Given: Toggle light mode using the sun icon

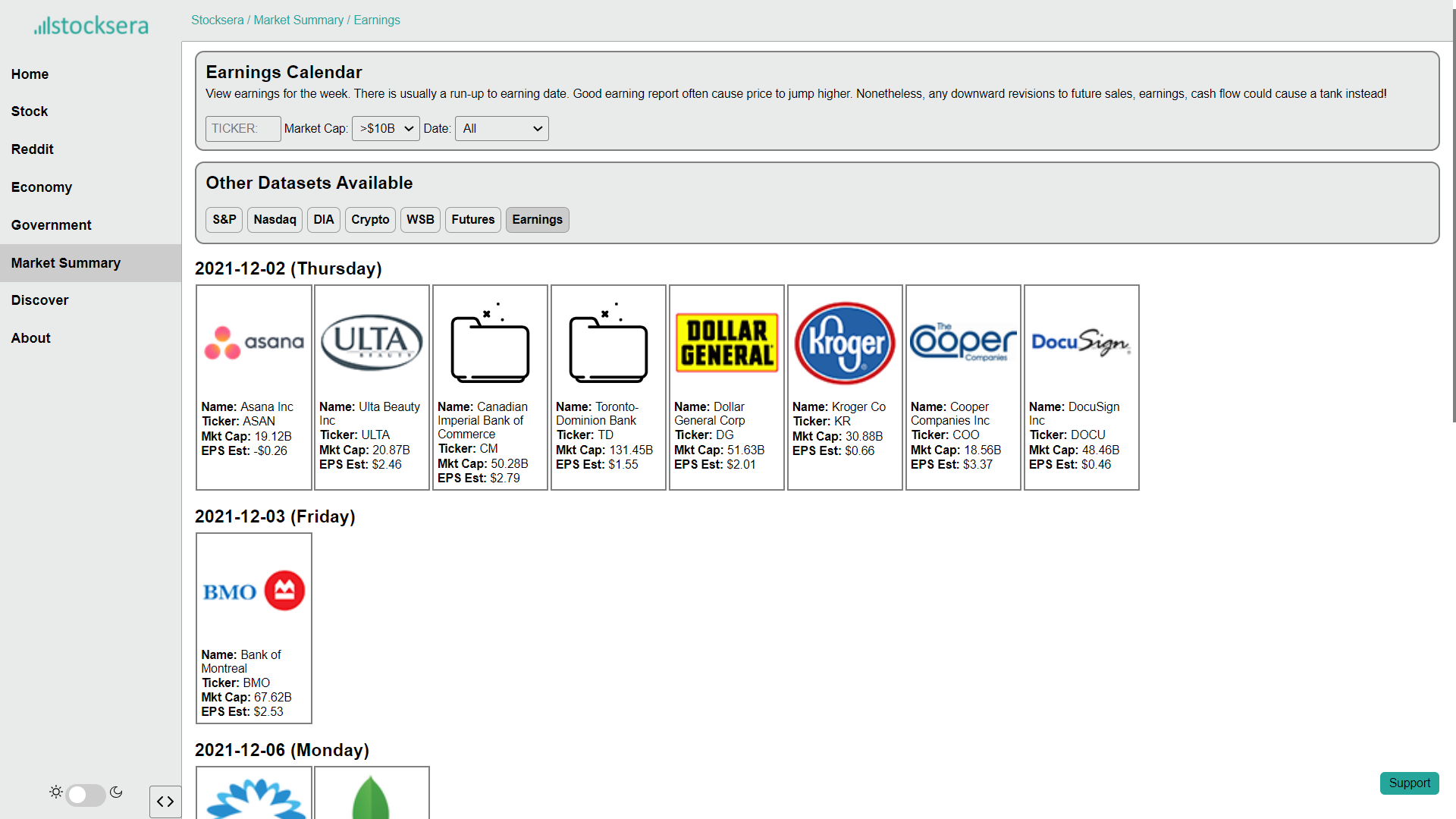Looking at the screenshot, I should tap(55, 792).
